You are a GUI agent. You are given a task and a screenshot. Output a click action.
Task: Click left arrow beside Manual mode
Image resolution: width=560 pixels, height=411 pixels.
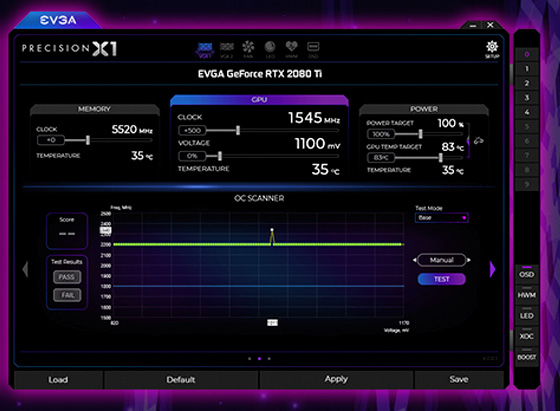[414, 260]
